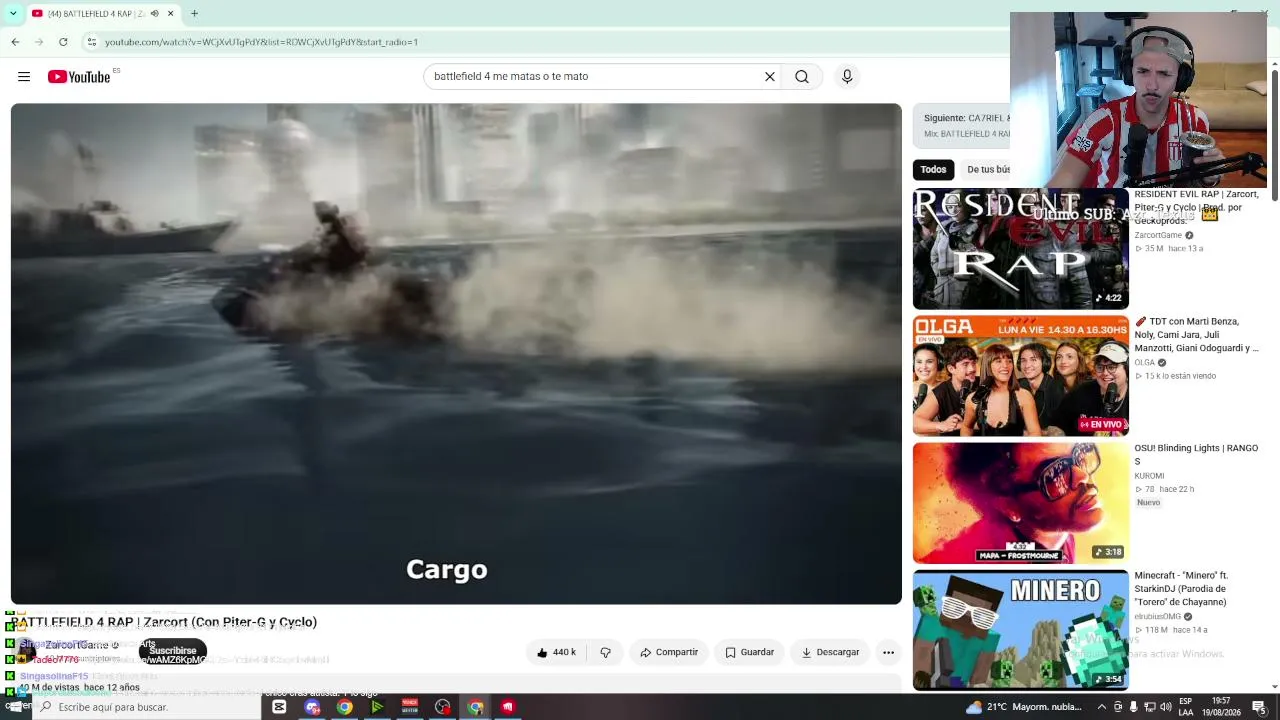Dislike the video with thumbs down
1280x720 pixels.
[605, 652]
